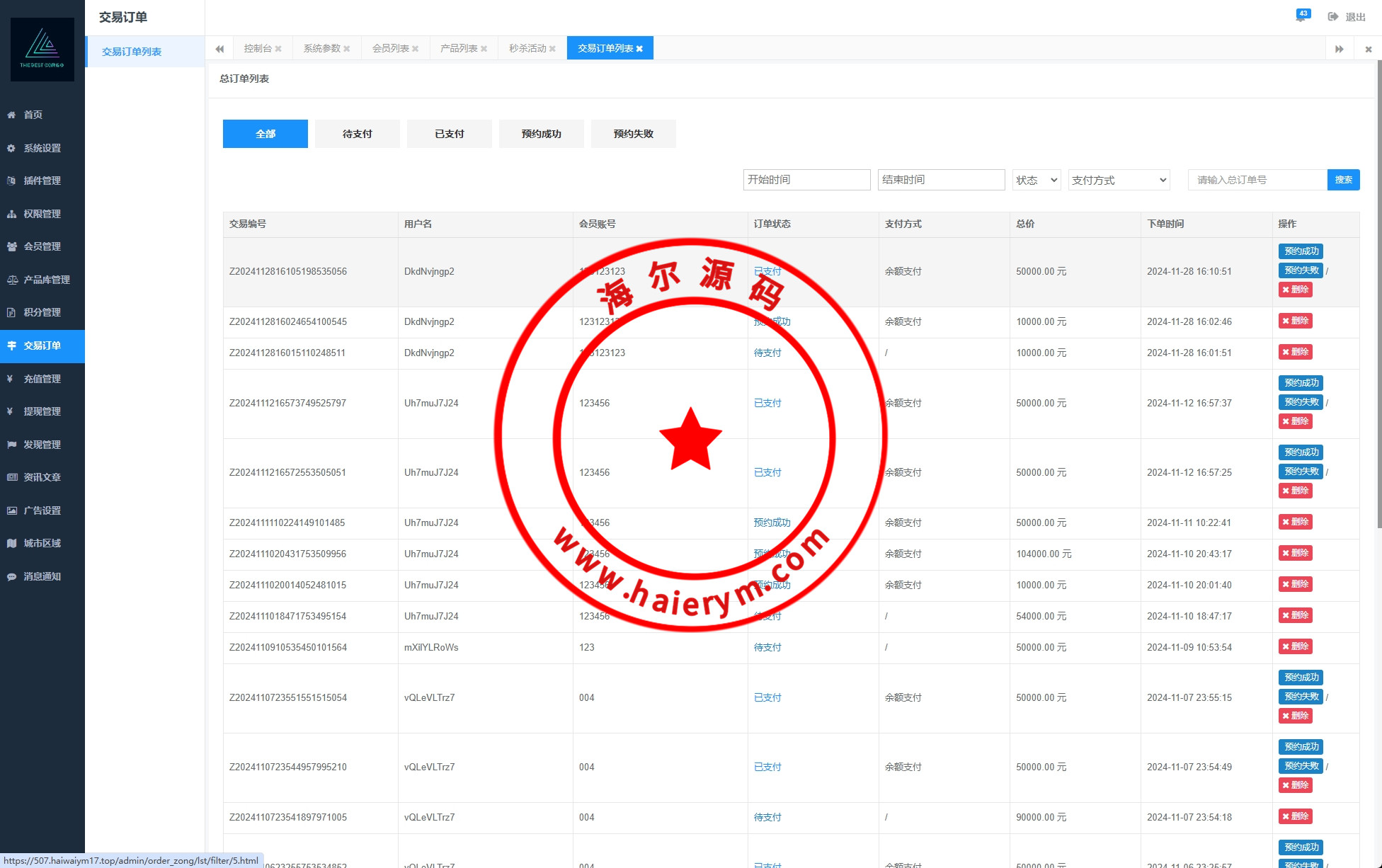The image size is (1382, 868).
Task: Click the picture icon for 广告设置
Action: click(11, 510)
